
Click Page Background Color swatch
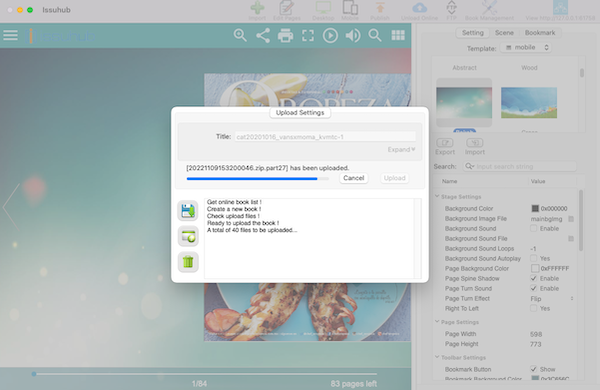535,268
